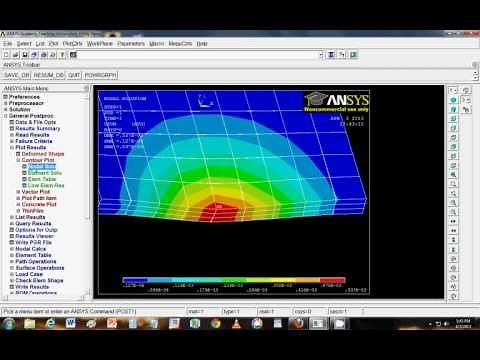Screen dimensions: 480x360
Task: Open Internet Explorer from the taskbar
Action: click(x=50, y=323)
